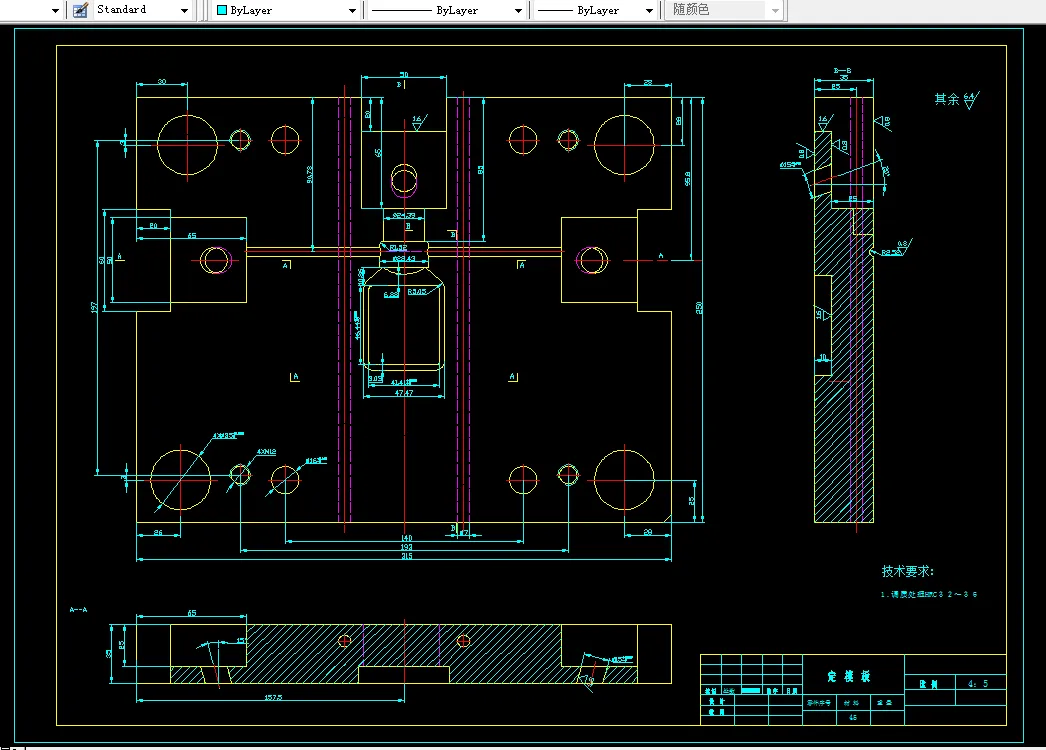This screenshot has height=750, width=1046.
Task: Select the 30 dimension above top-left hole
Action: 162,81
